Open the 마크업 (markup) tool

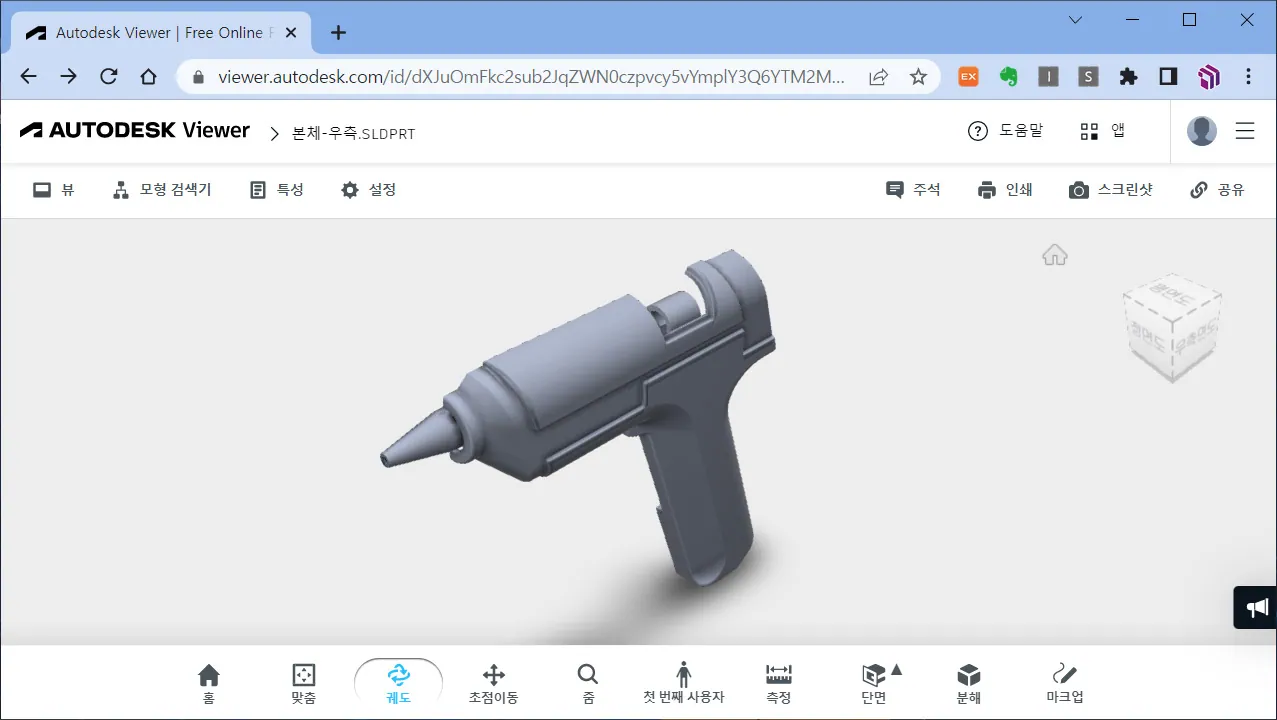(x=1064, y=684)
